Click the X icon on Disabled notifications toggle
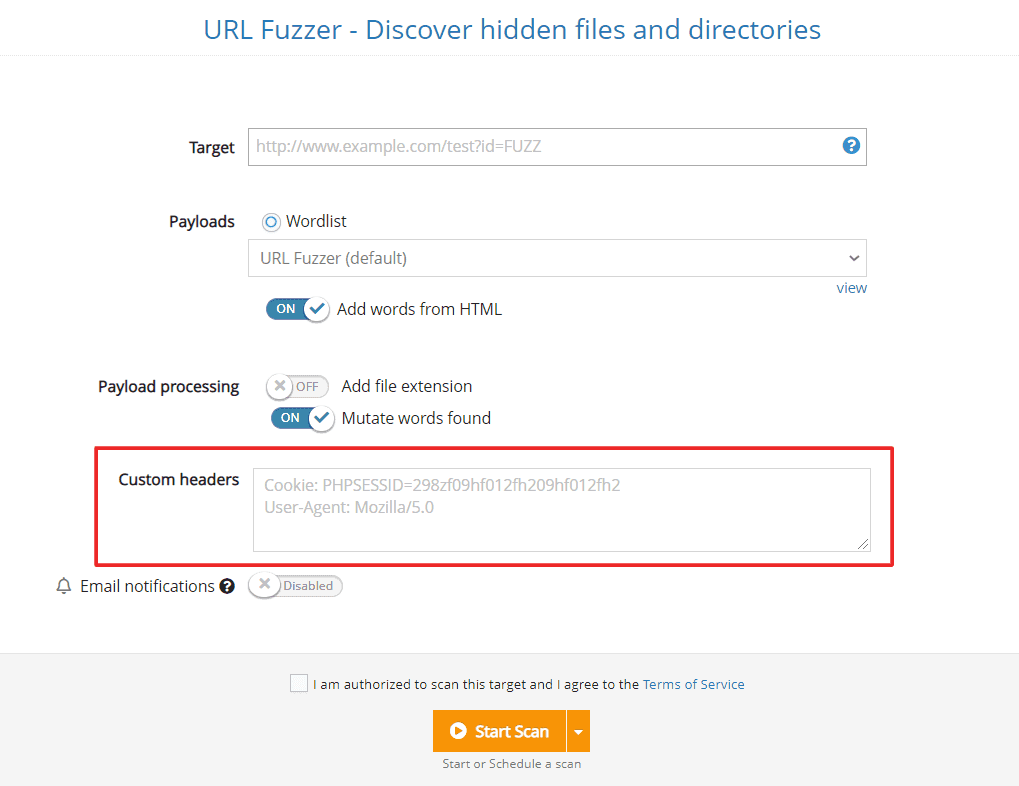The image size is (1019, 786). pos(264,585)
